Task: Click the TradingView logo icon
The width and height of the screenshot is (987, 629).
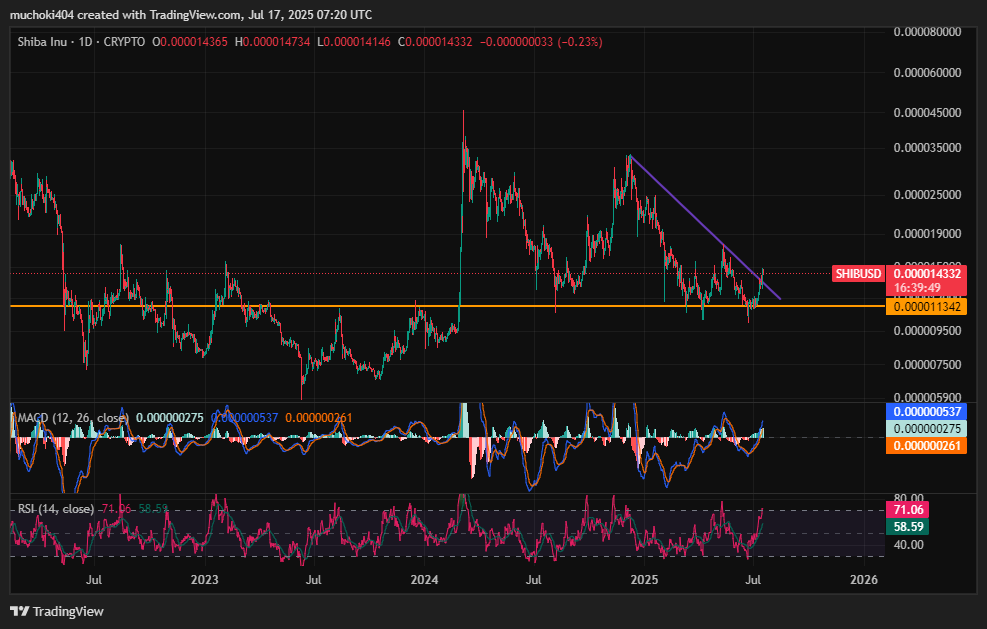Action: point(19,611)
